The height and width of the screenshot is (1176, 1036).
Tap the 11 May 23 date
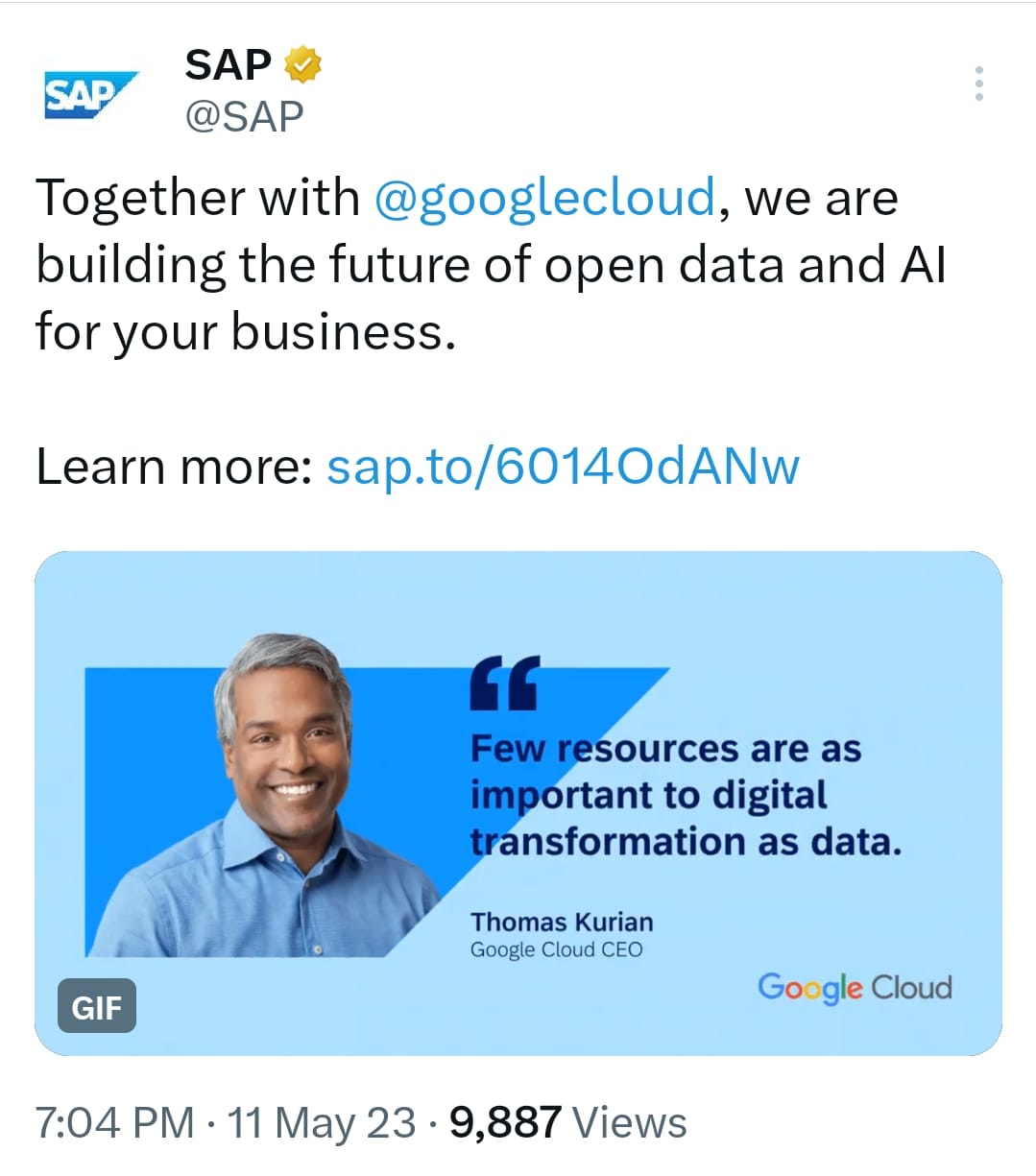click(x=321, y=1122)
